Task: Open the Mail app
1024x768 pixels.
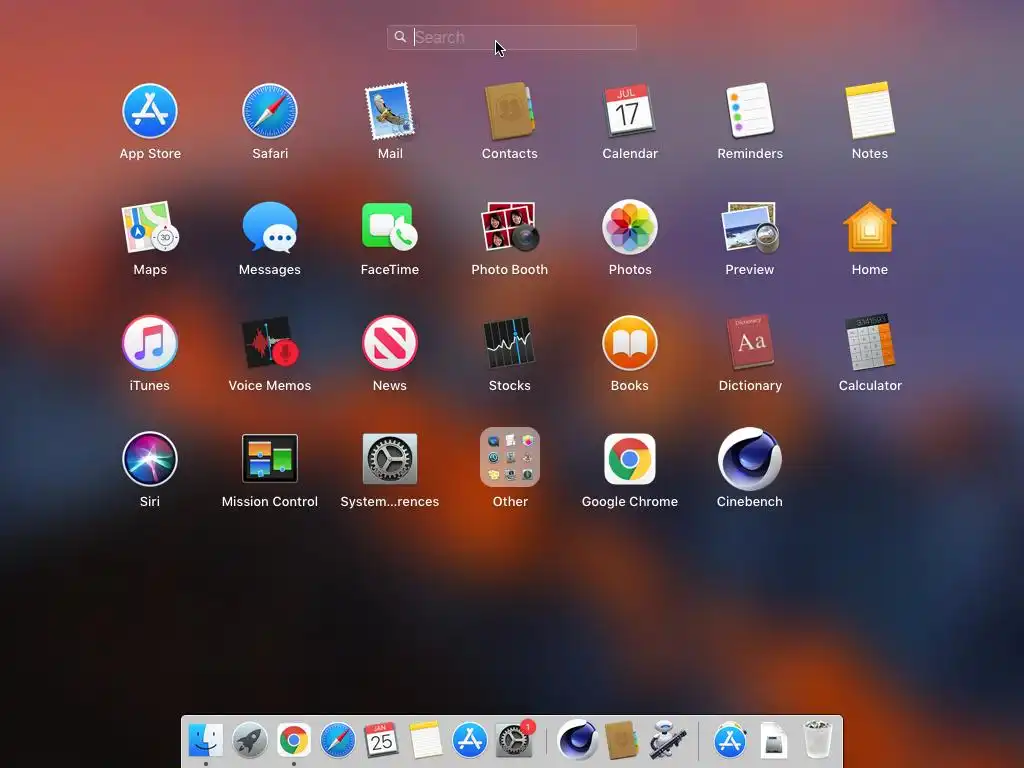Action: [390, 111]
